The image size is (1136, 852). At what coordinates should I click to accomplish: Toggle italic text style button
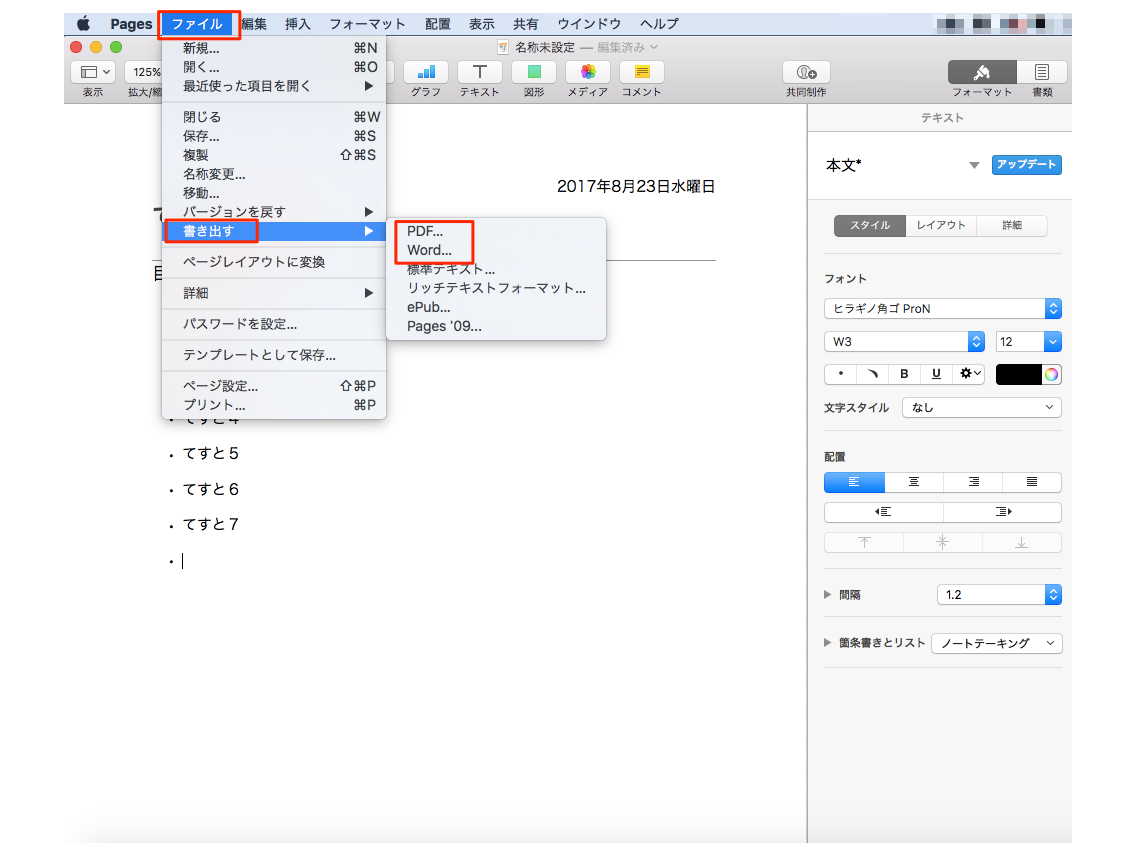click(872, 374)
